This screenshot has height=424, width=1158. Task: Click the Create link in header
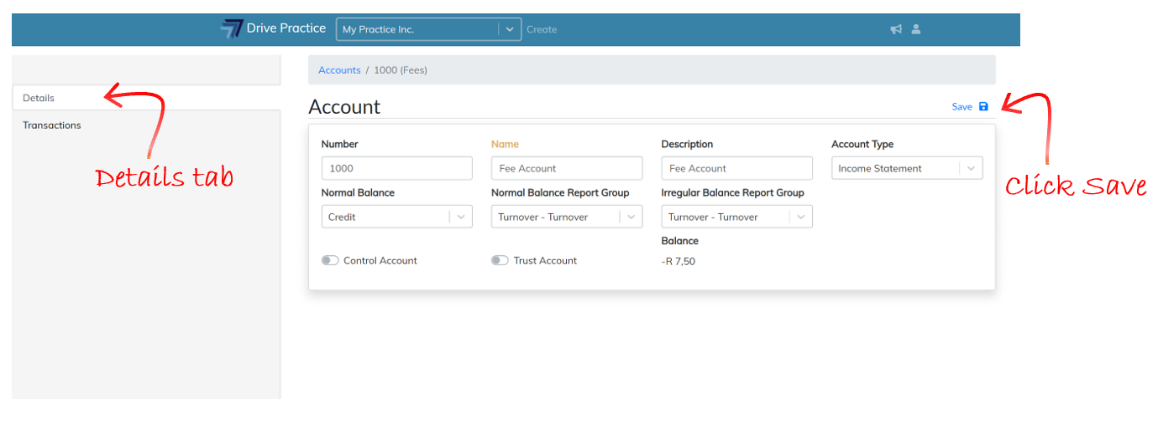coord(542,30)
